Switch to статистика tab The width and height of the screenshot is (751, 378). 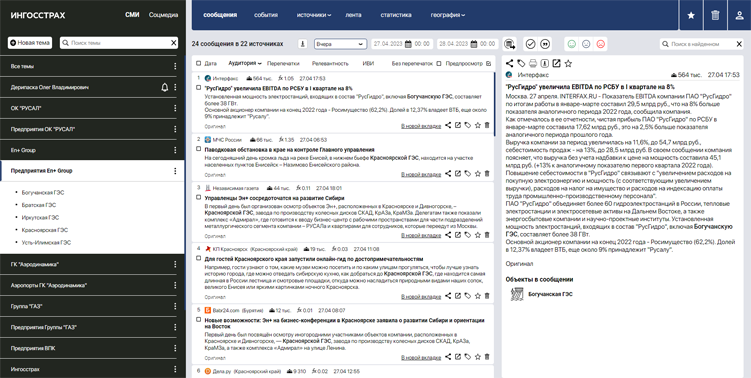pyautogui.click(x=396, y=15)
